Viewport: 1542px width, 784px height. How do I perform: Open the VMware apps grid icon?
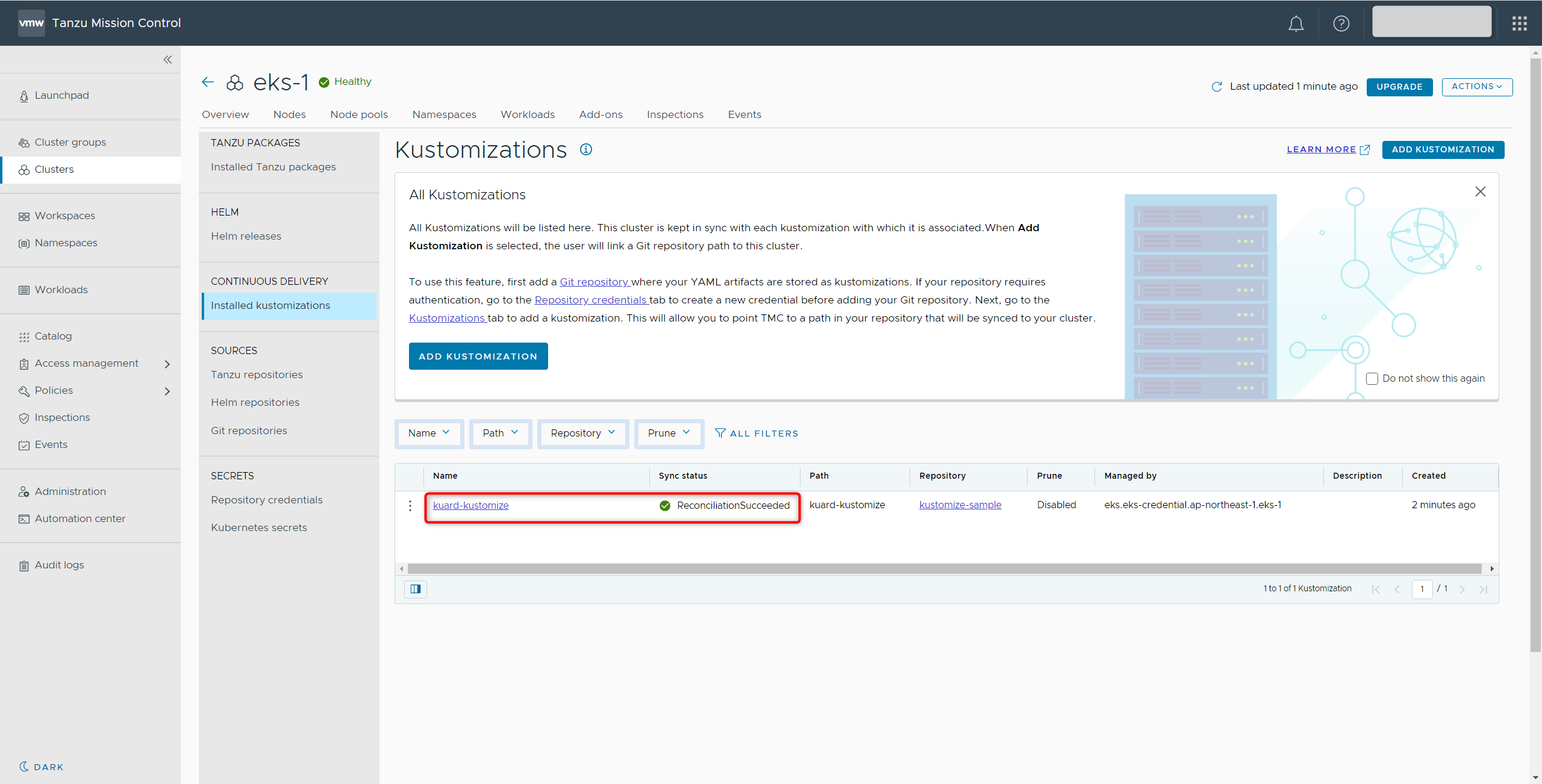1519,23
